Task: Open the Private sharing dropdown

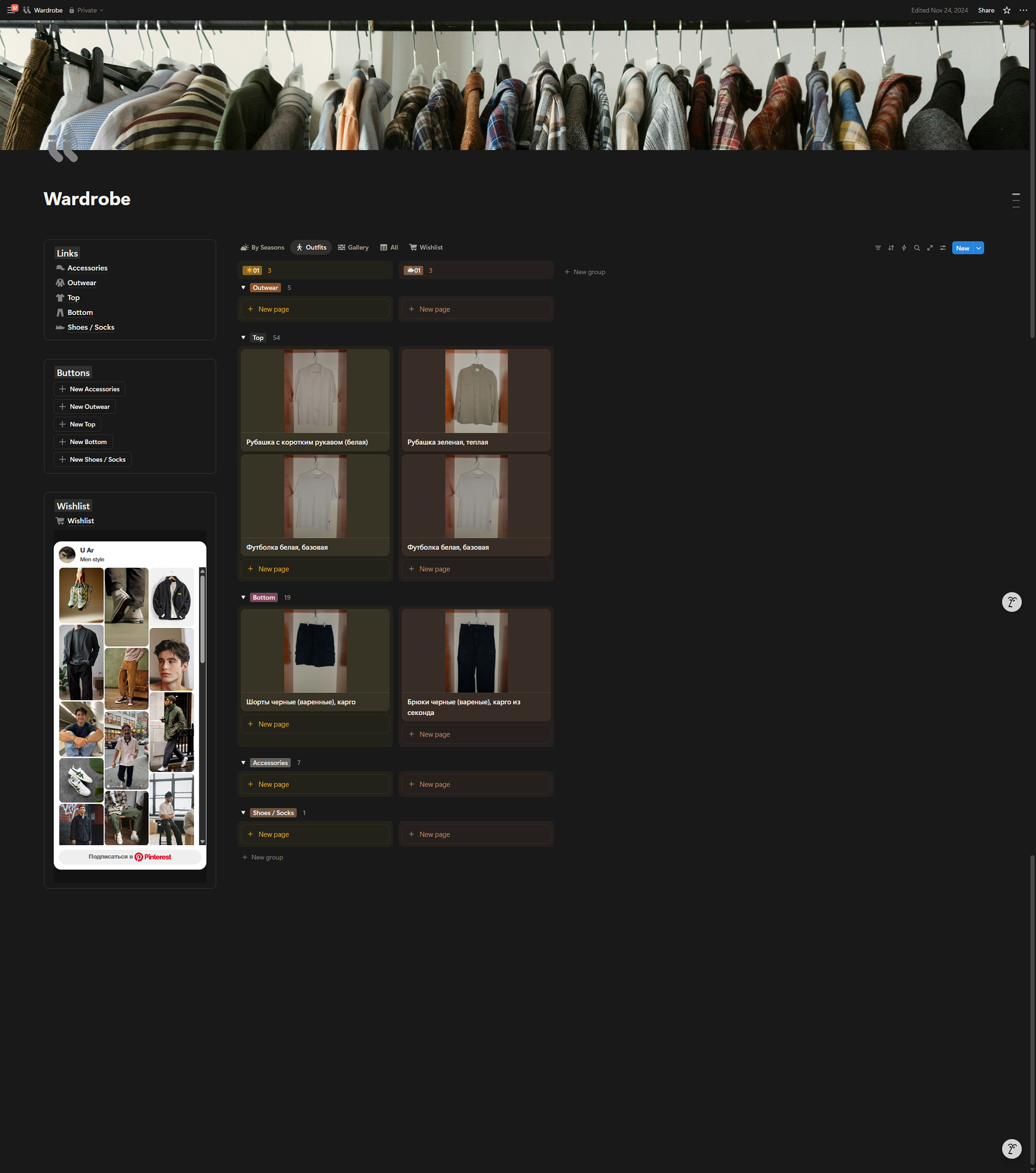Action: pyautogui.click(x=87, y=10)
